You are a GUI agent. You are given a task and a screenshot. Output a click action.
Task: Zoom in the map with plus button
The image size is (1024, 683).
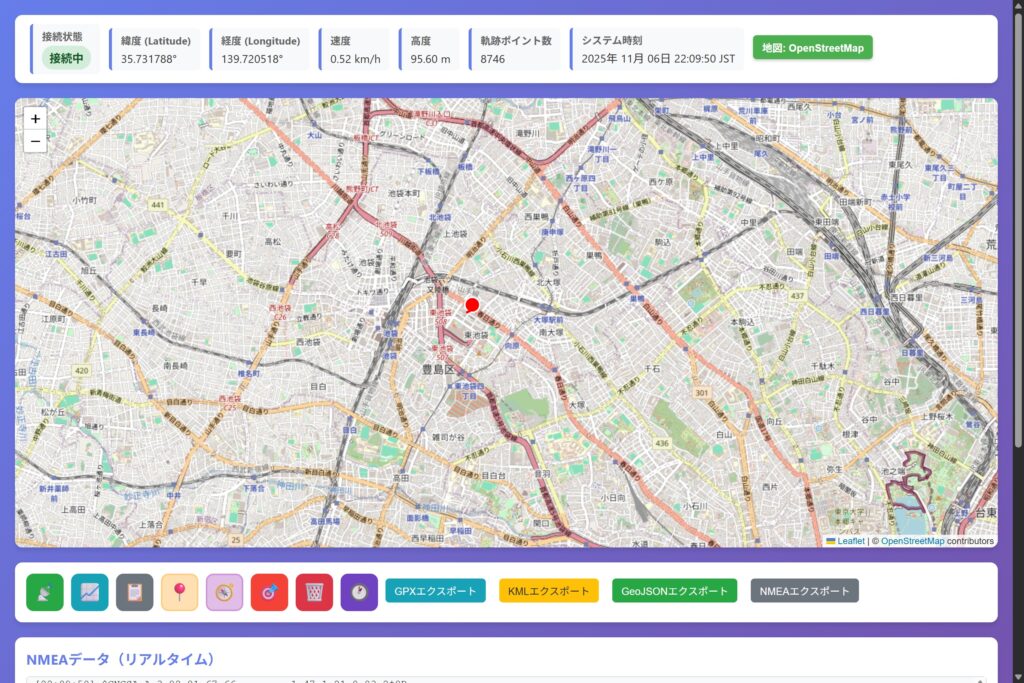click(x=36, y=118)
